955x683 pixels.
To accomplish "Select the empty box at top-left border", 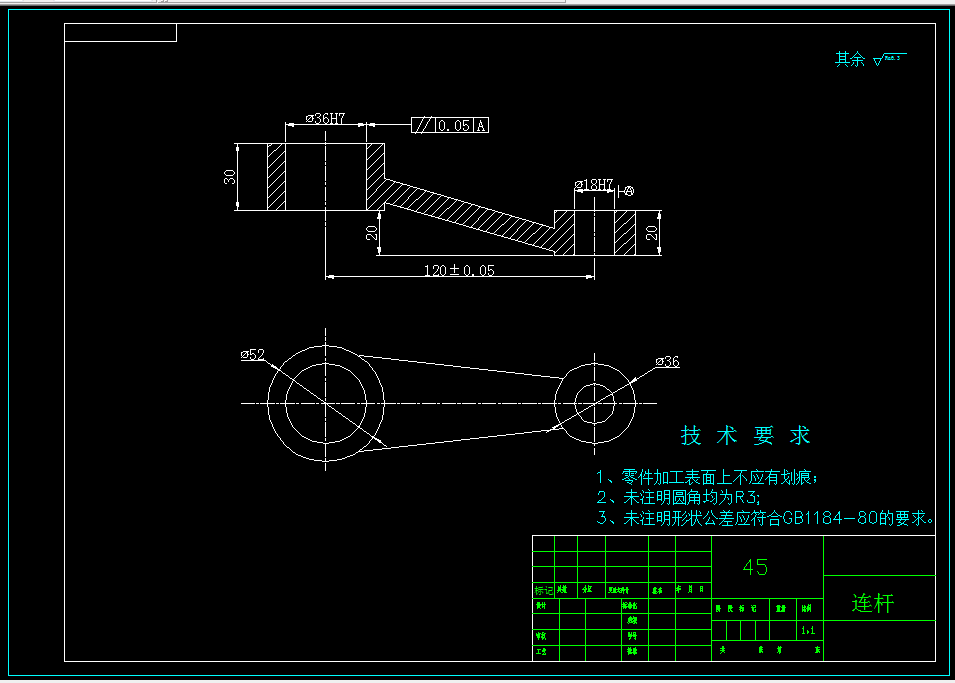I will click(120, 34).
